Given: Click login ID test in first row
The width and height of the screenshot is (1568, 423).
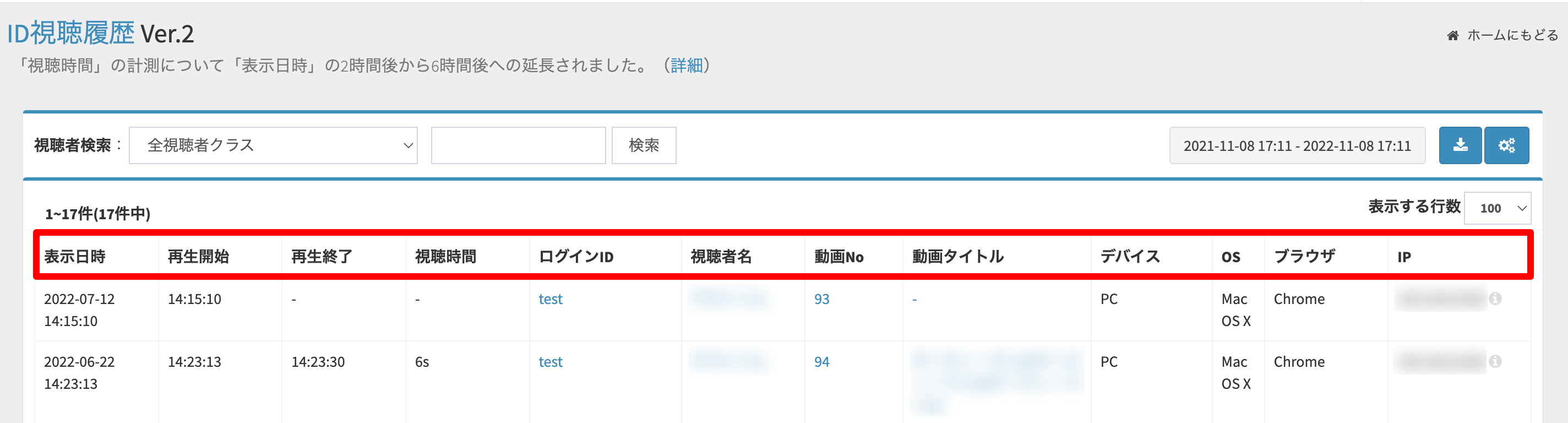Looking at the screenshot, I should (550, 300).
